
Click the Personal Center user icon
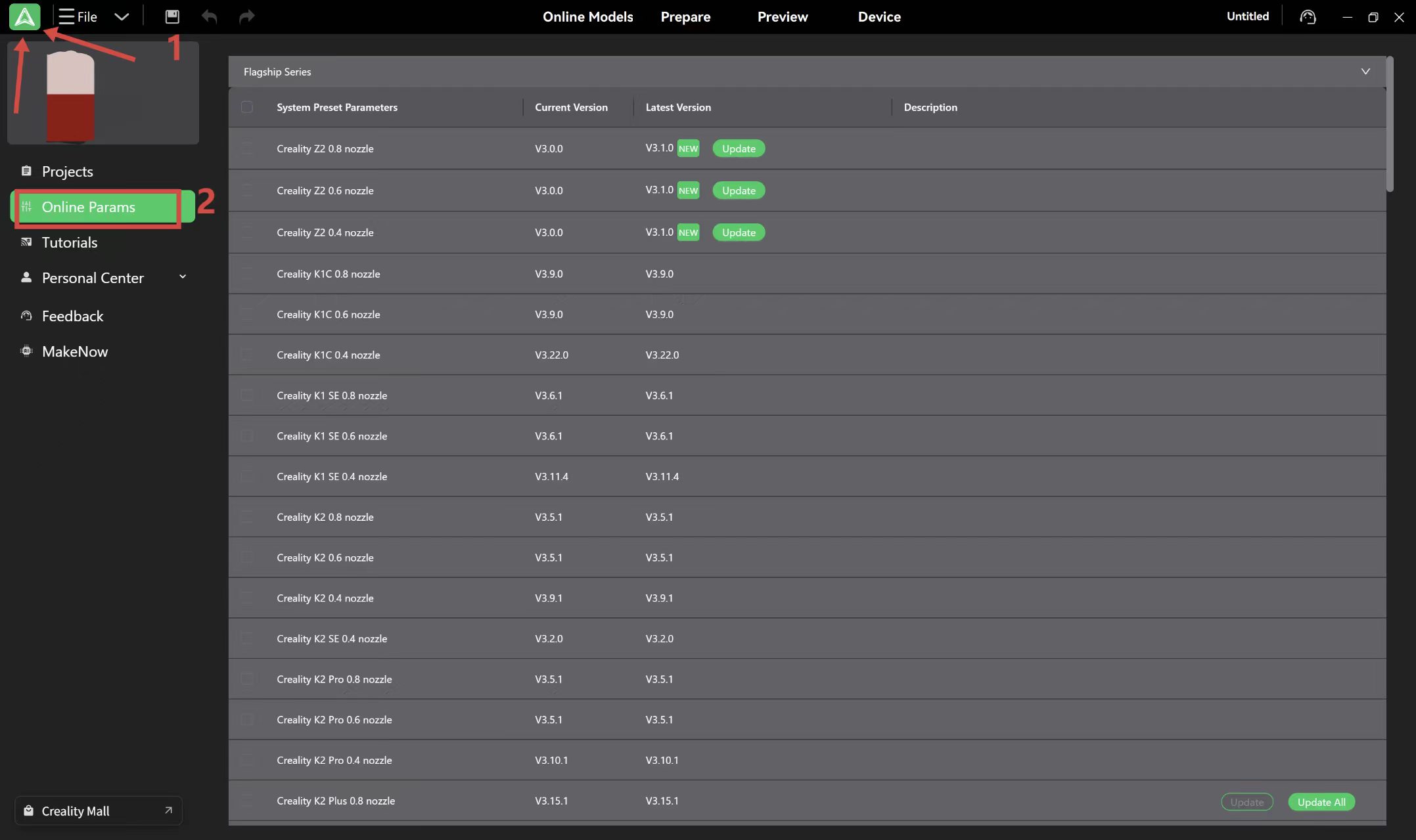[26, 277]
